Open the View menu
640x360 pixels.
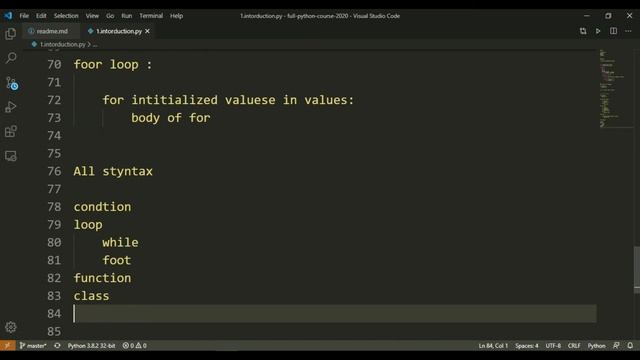(x=92, y=16)
